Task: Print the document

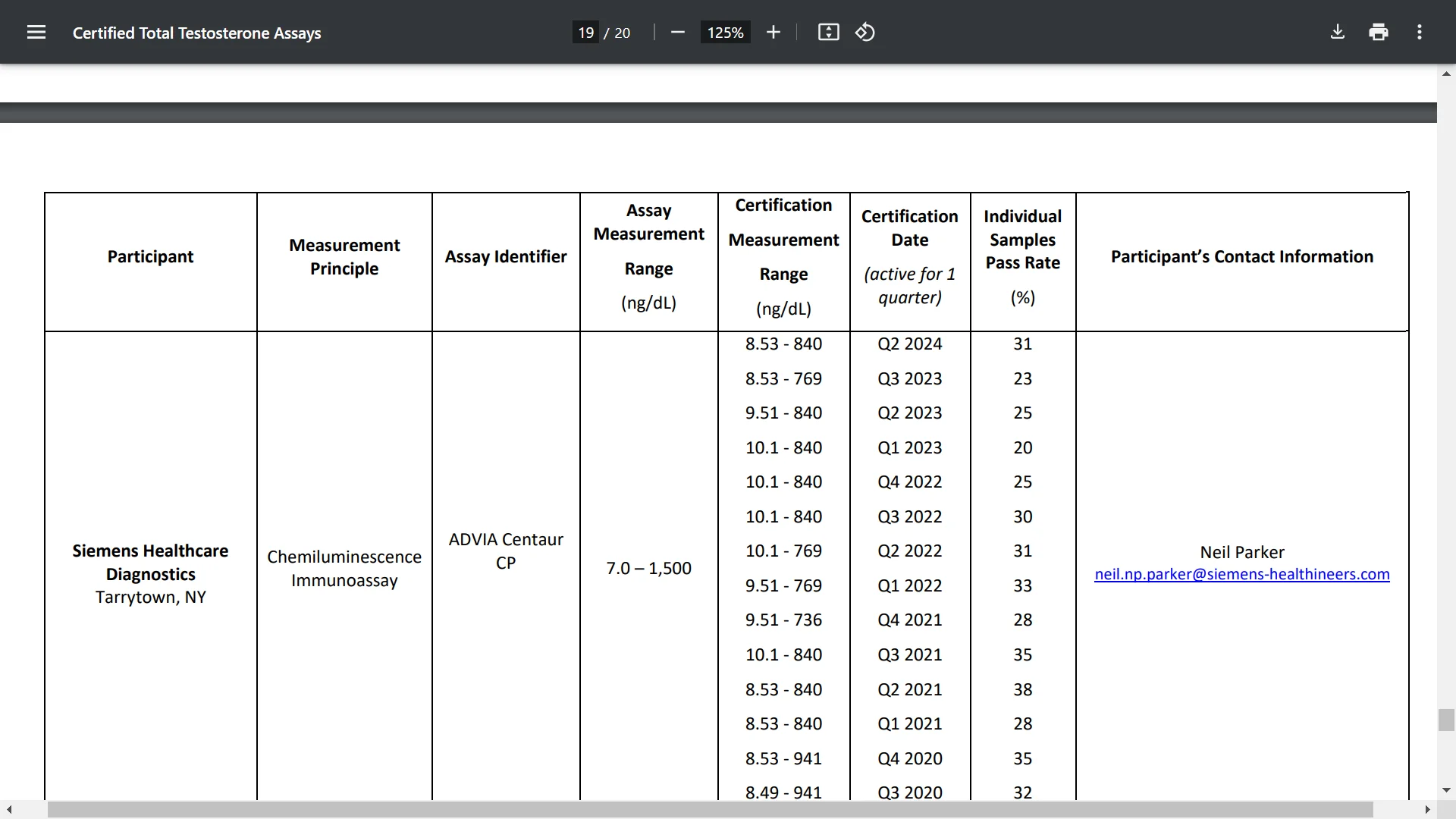Action: click(x=1379, y=32)
